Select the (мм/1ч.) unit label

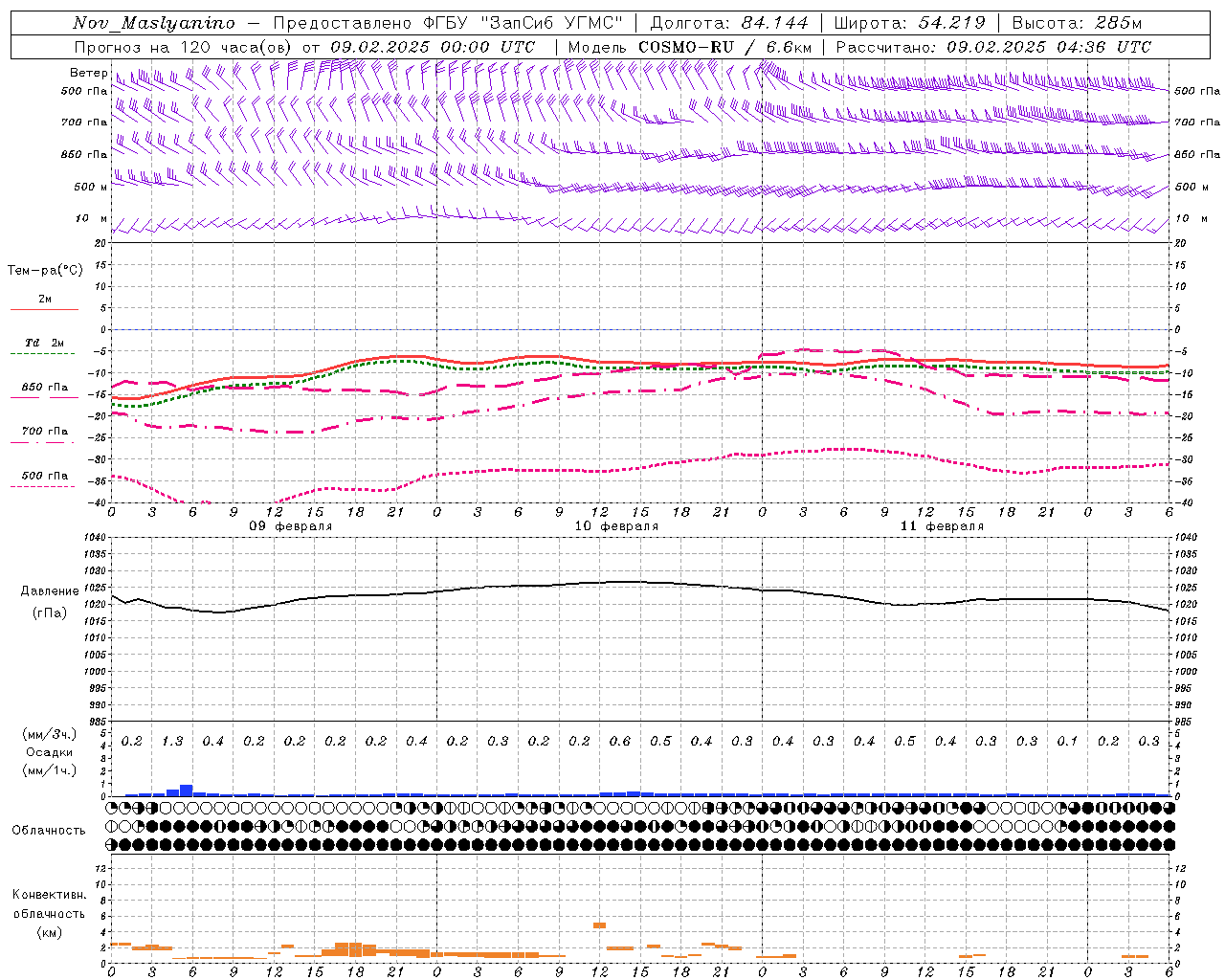coord(50,770)
